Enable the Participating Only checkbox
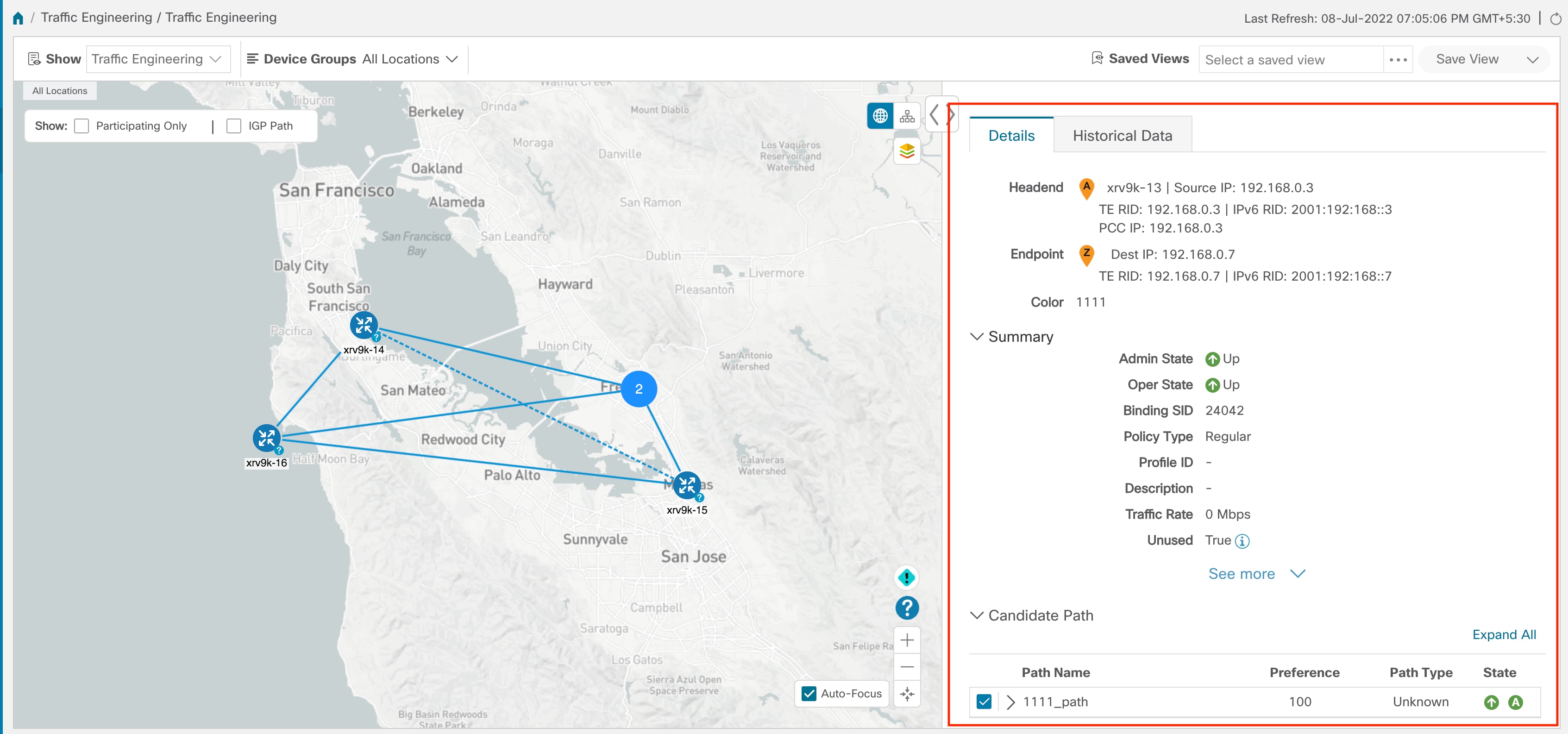 (82, 125)
